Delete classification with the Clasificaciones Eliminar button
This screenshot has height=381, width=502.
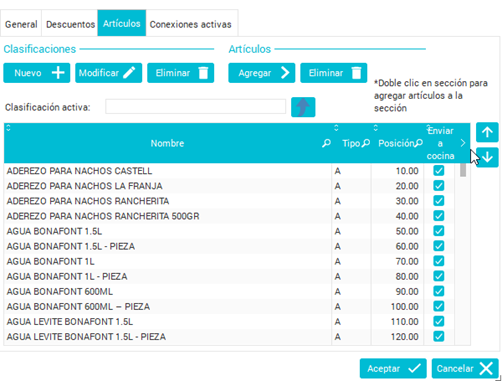click(180, 73)
